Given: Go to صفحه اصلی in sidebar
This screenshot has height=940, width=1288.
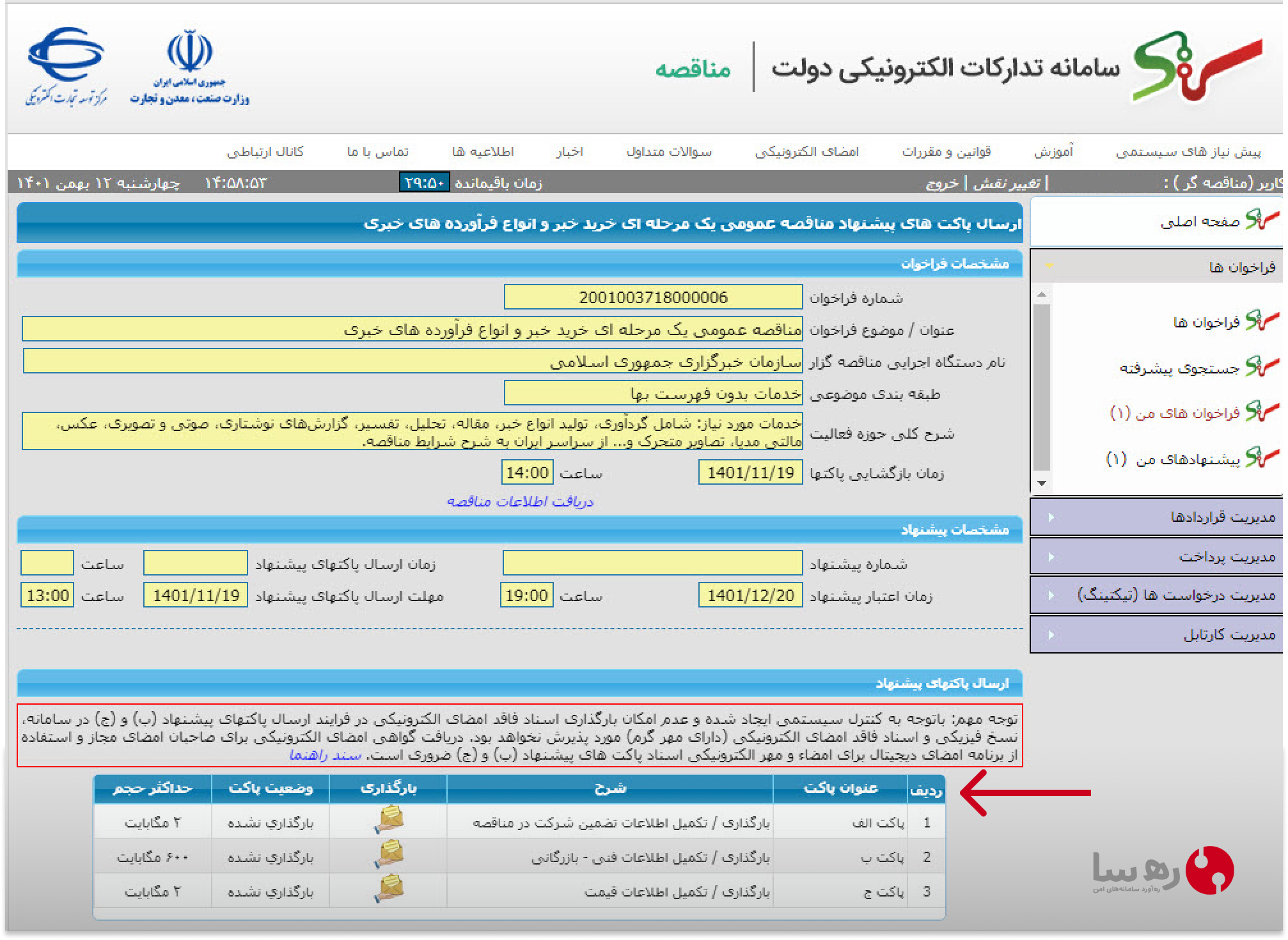Looking at the screenshot, I should [x=1200, y=221].
